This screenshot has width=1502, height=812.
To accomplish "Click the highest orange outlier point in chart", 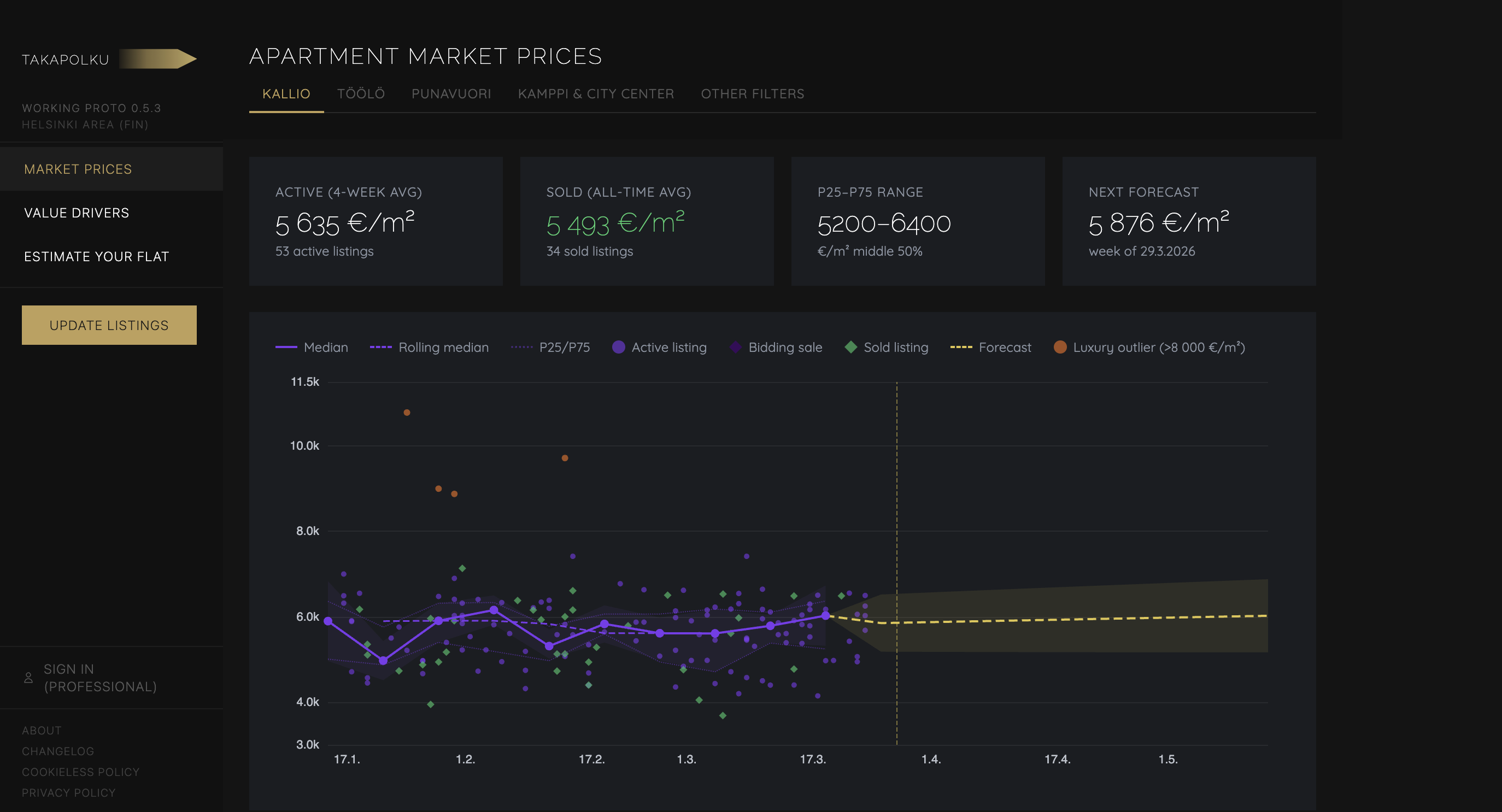I will pos(407,413).
